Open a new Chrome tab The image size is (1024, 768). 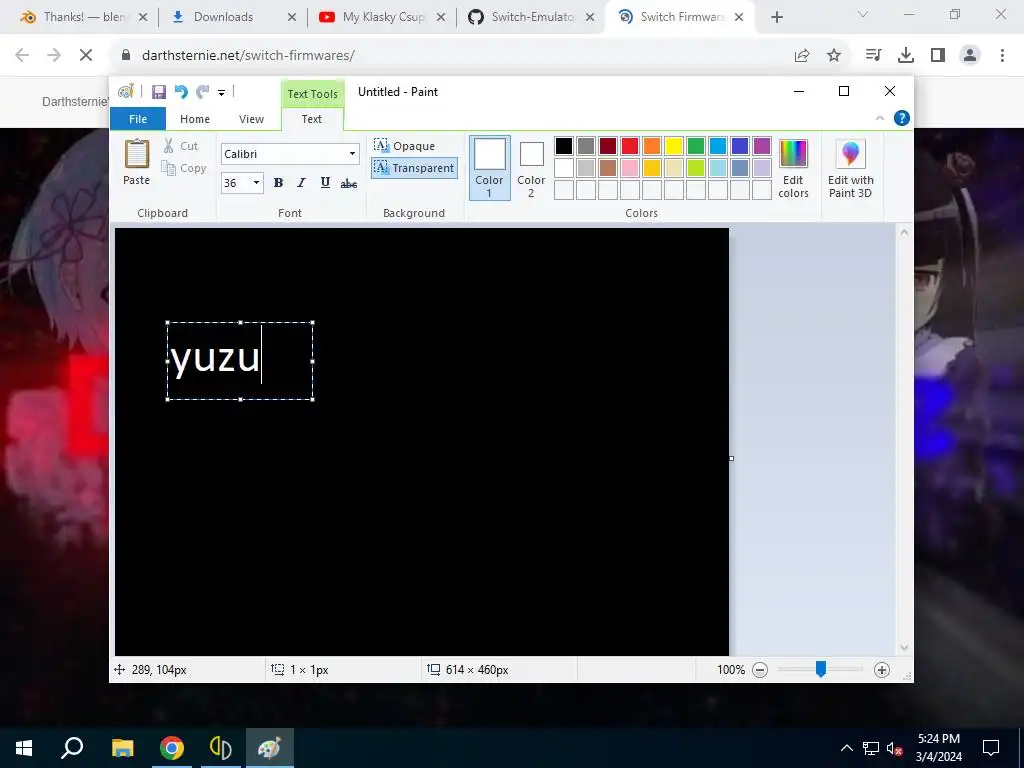[x=776, y=18]
